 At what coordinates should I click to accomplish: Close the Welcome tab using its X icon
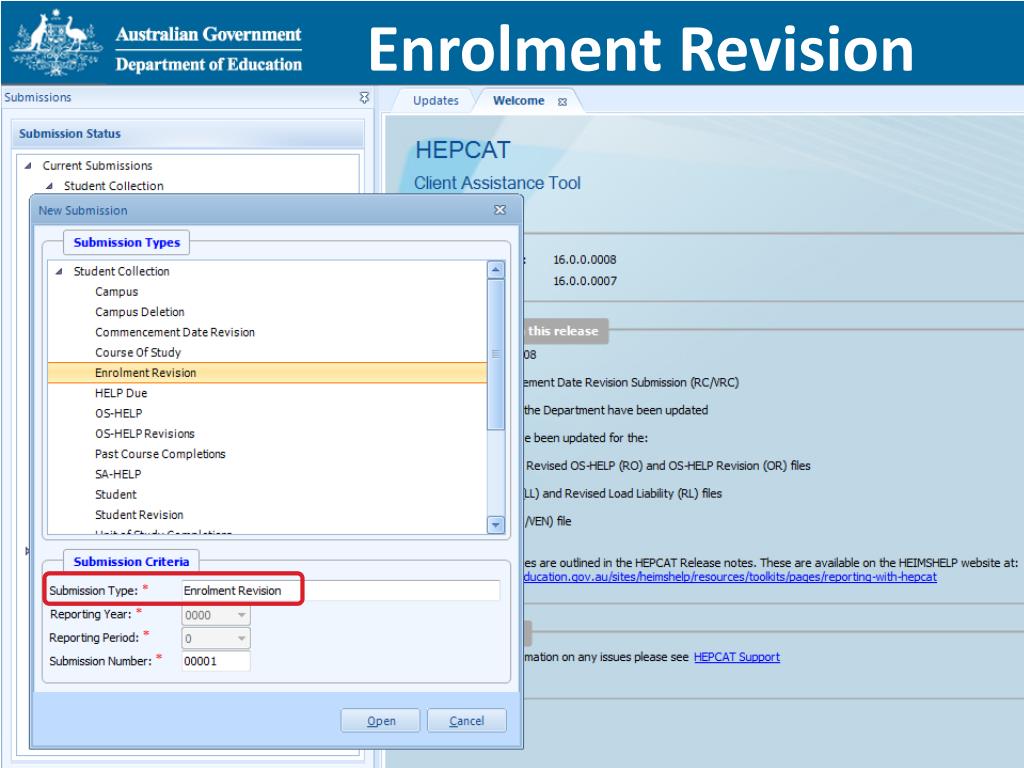[x=562, y=102]
